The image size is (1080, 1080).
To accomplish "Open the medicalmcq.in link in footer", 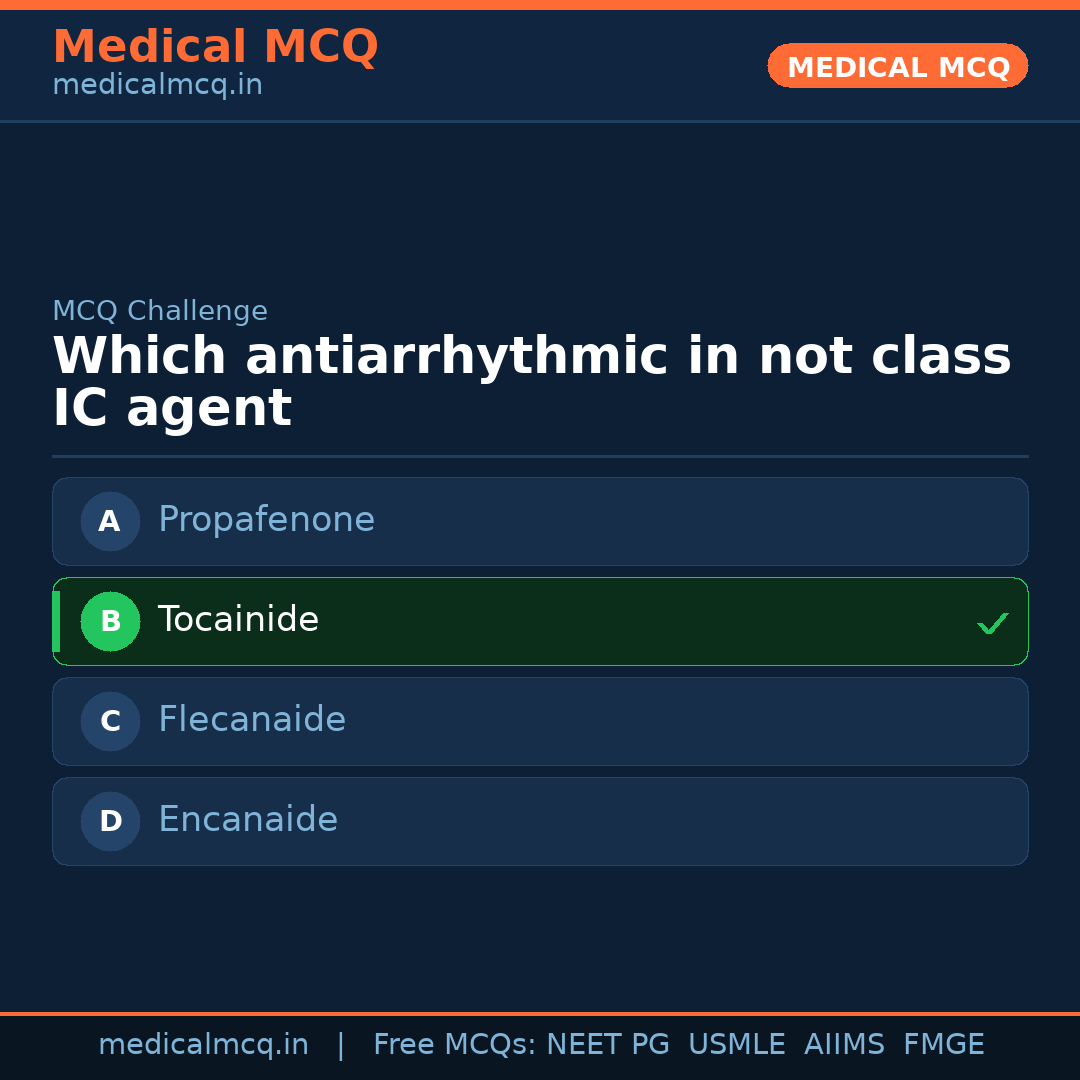I will click(x=203, y=1045).
